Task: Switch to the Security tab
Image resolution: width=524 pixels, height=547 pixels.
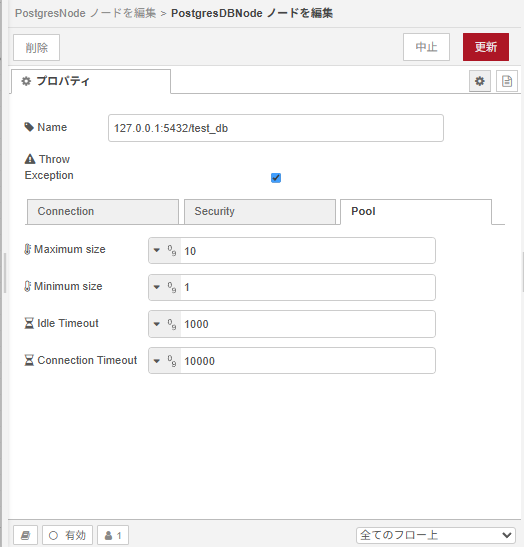Action: tap(260, 212)
